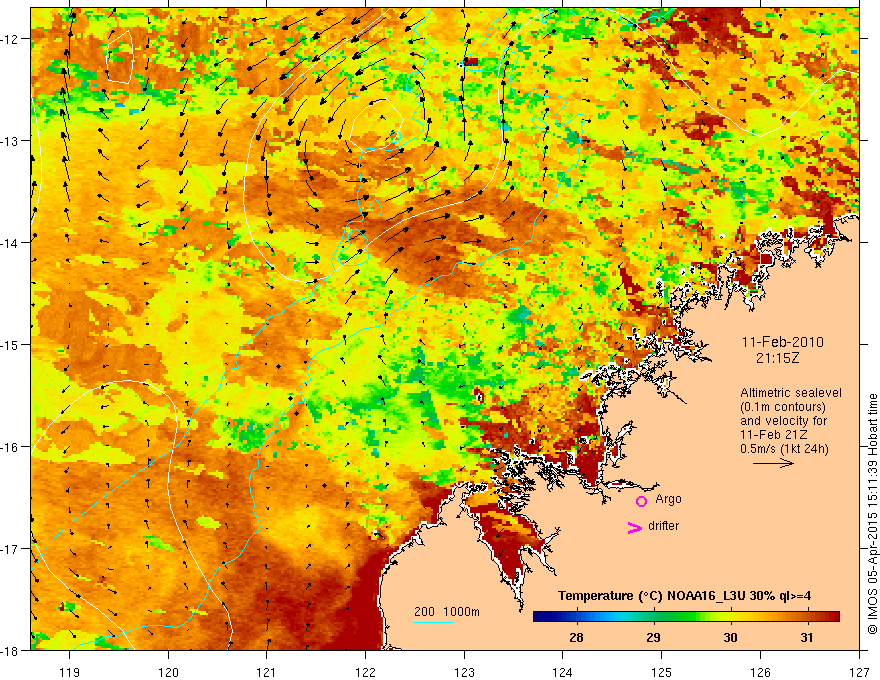Click longitude axis label 127
This screenshot has width=880, height=680.
coord(859,672)
